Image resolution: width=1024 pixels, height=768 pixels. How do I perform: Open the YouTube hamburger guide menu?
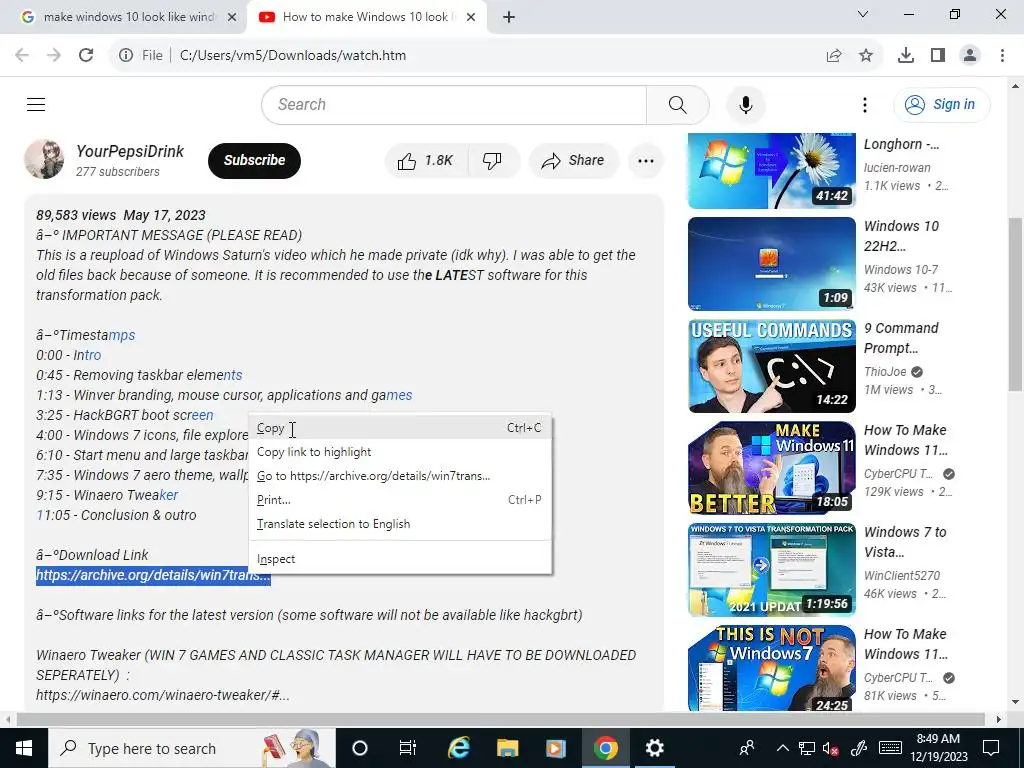pyautogui.click(x=36, y=104)
